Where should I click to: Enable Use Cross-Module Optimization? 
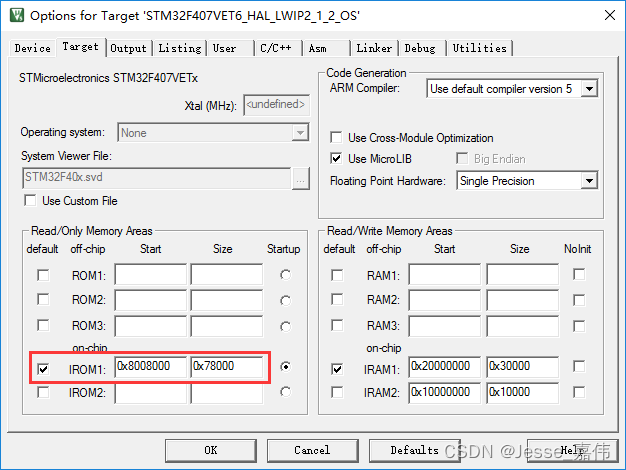pos(336,138)
